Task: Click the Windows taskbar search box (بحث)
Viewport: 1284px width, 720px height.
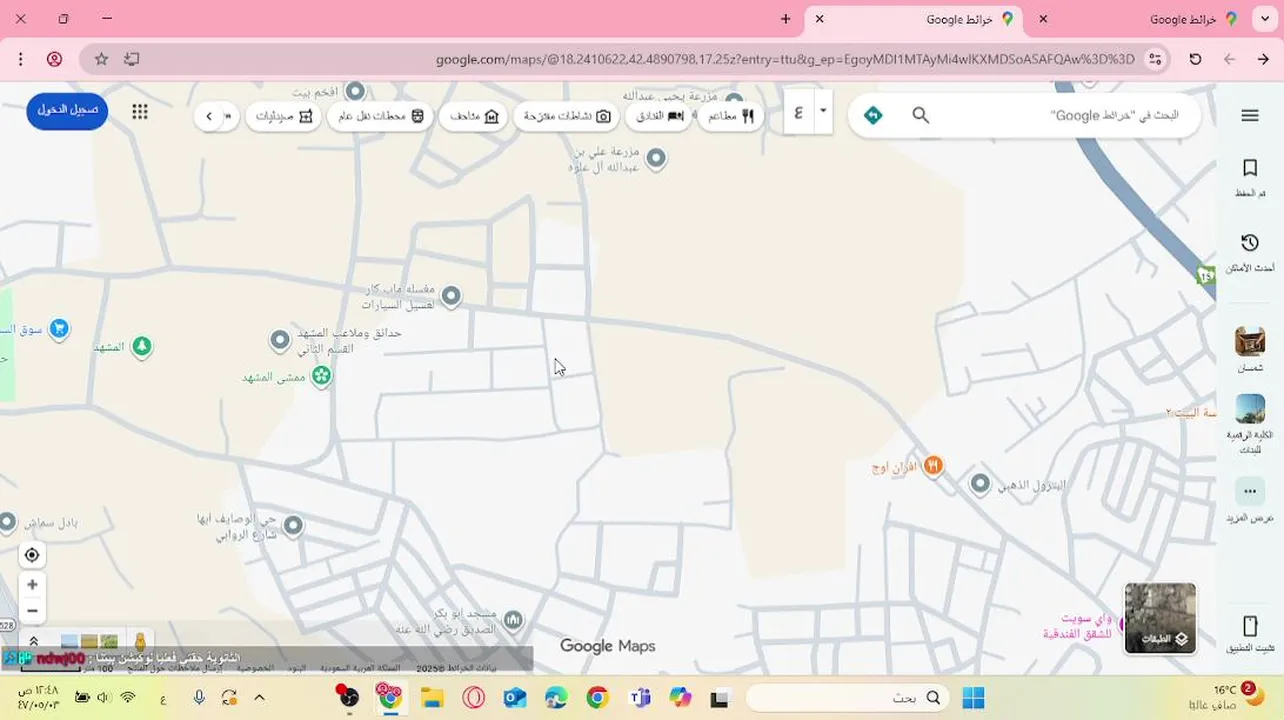Action: [x=847, y=698]
